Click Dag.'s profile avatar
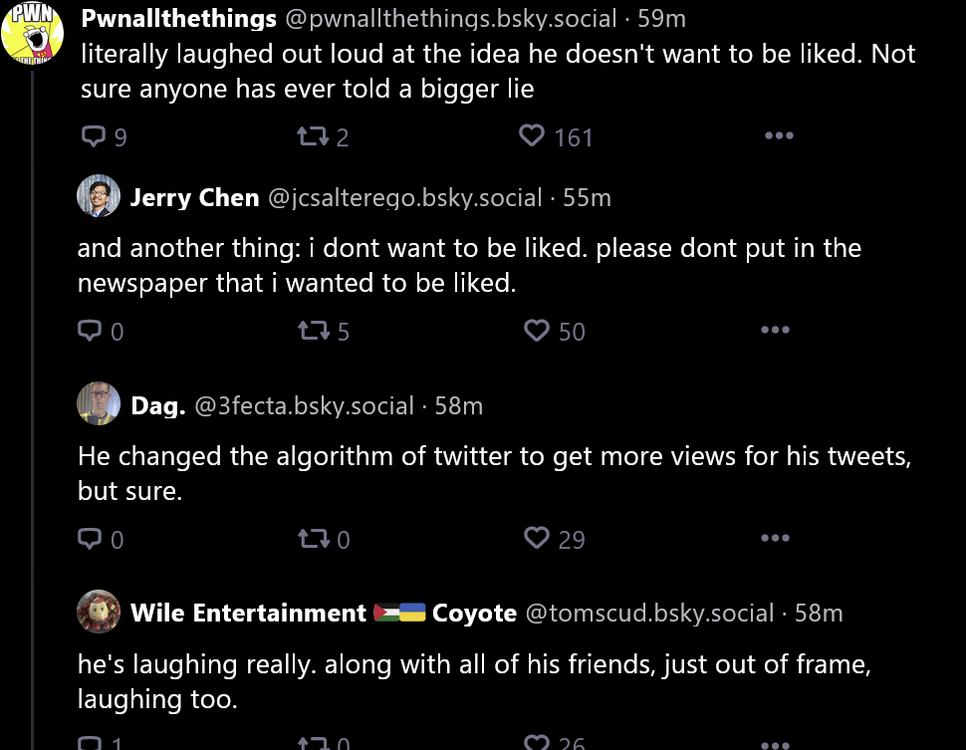 98,404
